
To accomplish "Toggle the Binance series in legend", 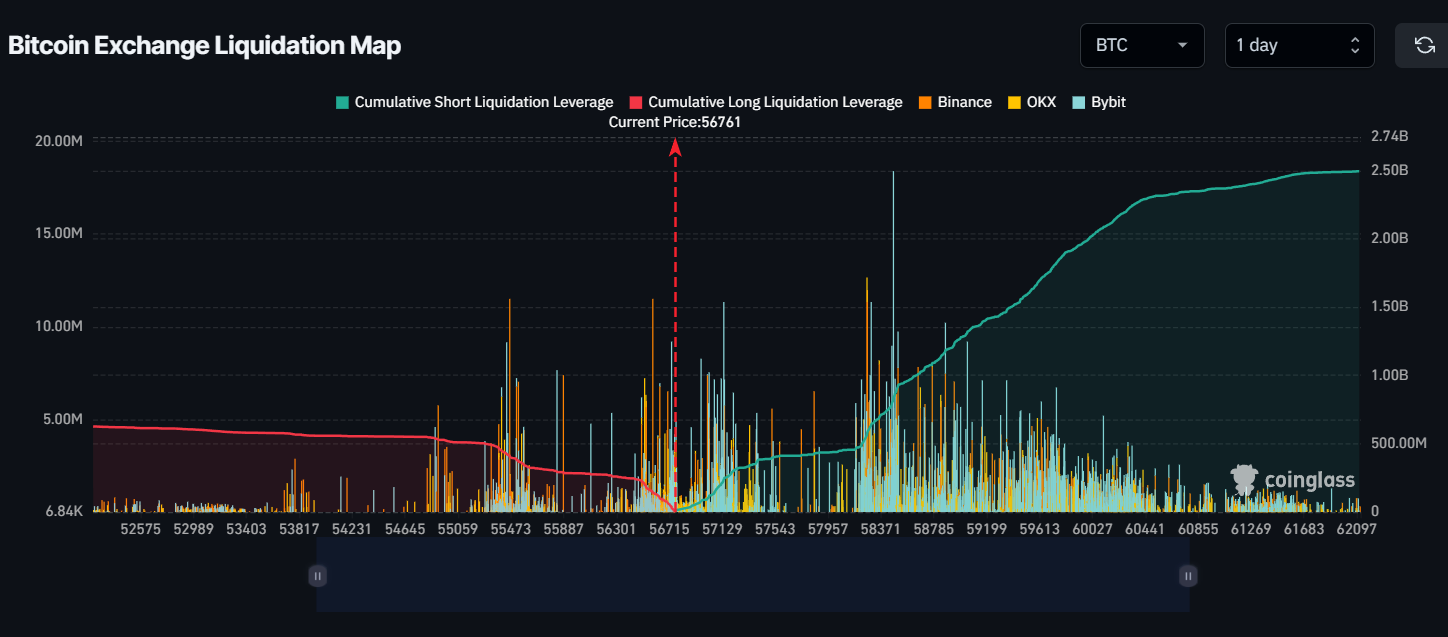I will tap(955, 102).
